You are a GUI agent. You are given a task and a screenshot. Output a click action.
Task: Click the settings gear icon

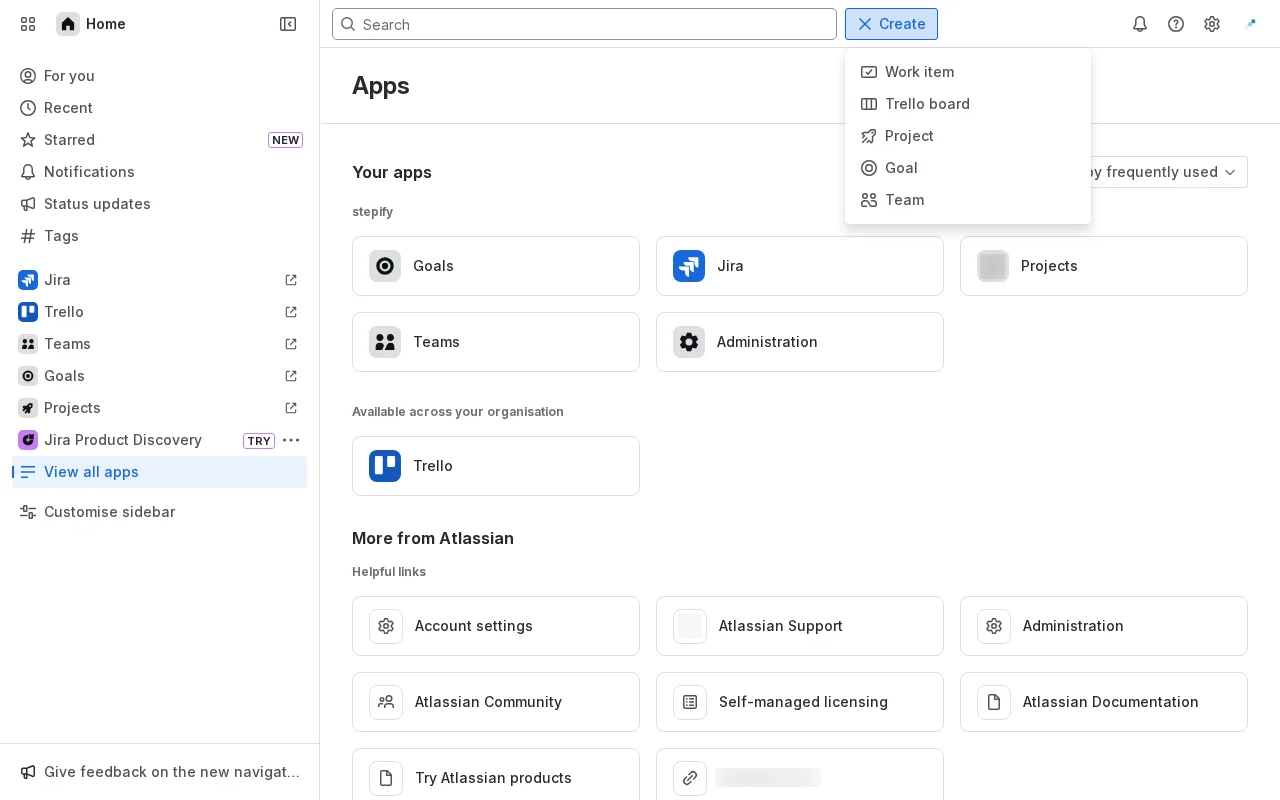pos(1212,24)
